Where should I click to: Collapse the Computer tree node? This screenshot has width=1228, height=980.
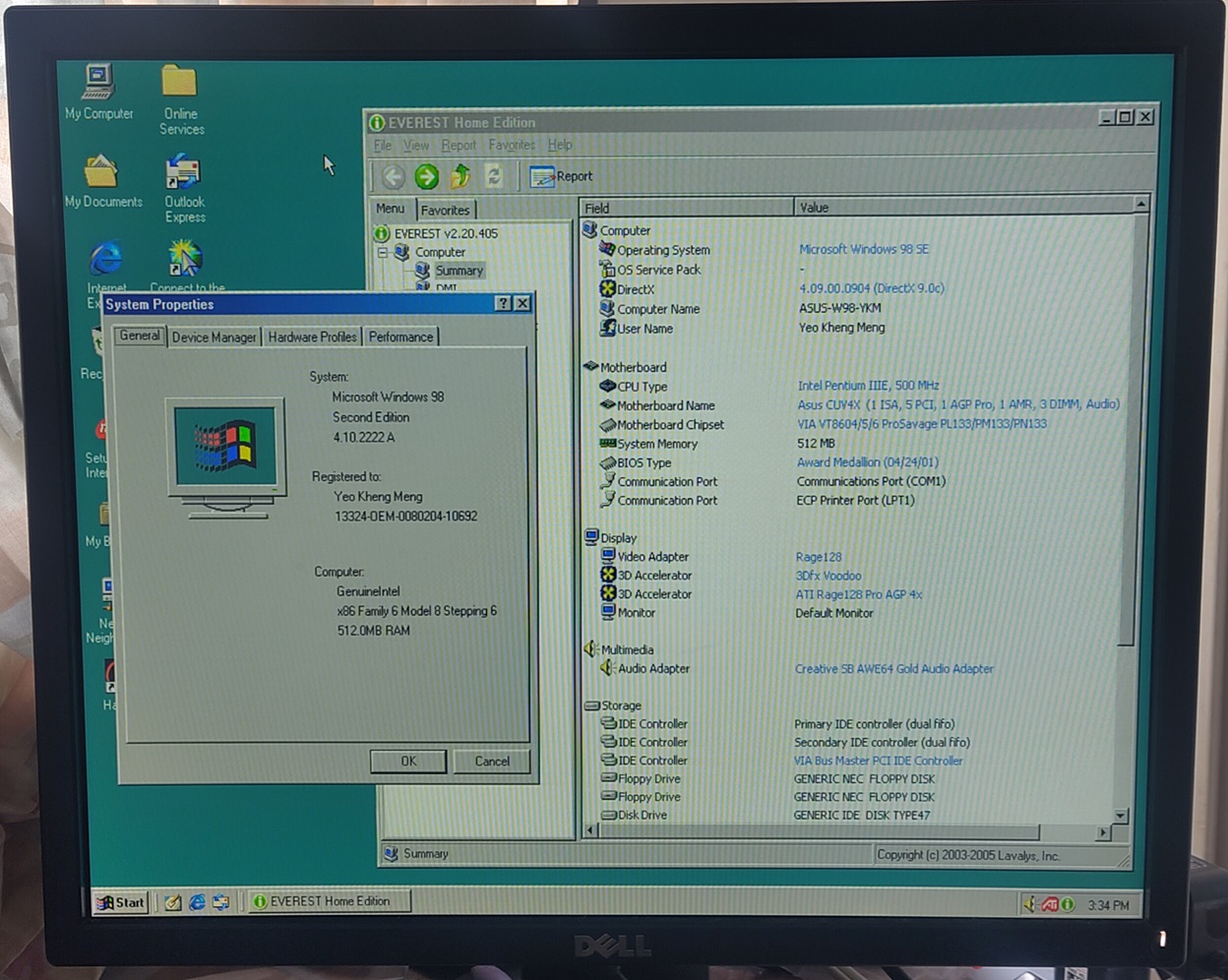(x=383, y=252)
